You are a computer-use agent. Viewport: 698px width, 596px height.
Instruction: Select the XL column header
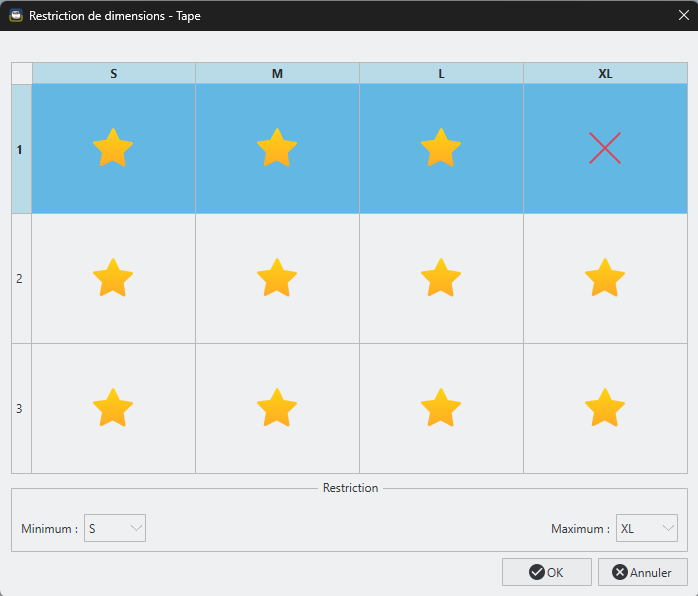tap(605, 74)
